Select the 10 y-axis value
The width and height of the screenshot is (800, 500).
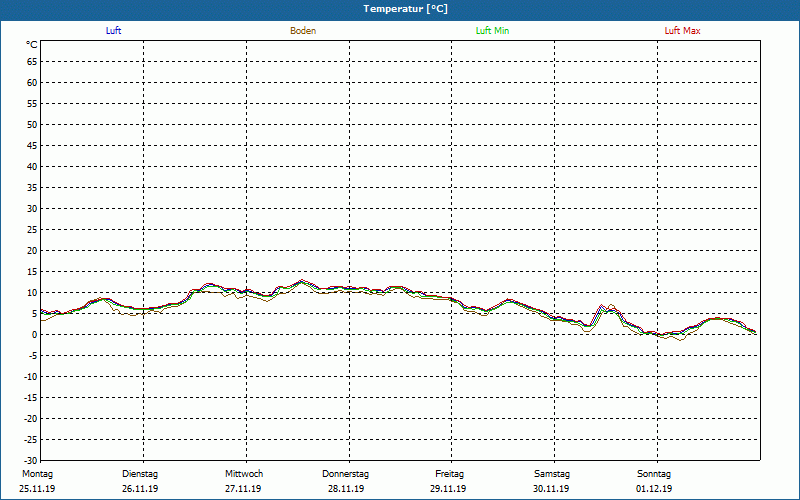tap(32, 293)
